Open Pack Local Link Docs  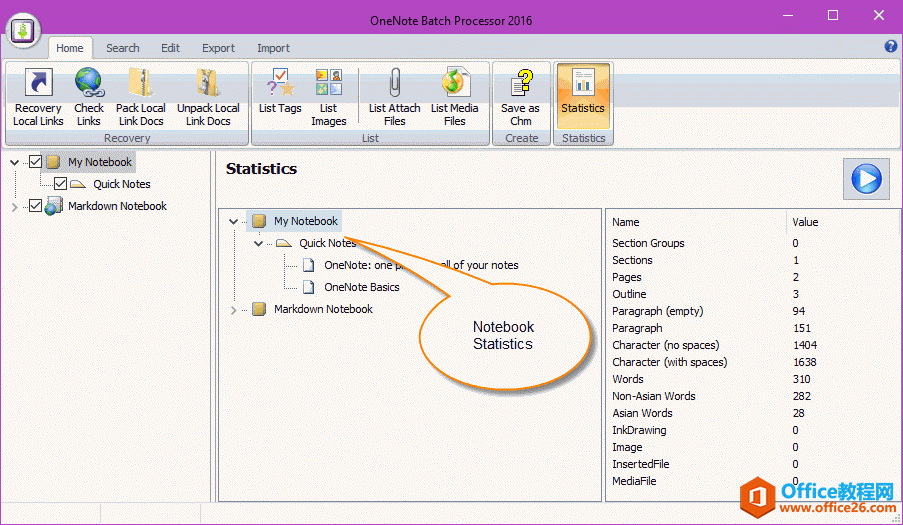(x=141, y=97)
